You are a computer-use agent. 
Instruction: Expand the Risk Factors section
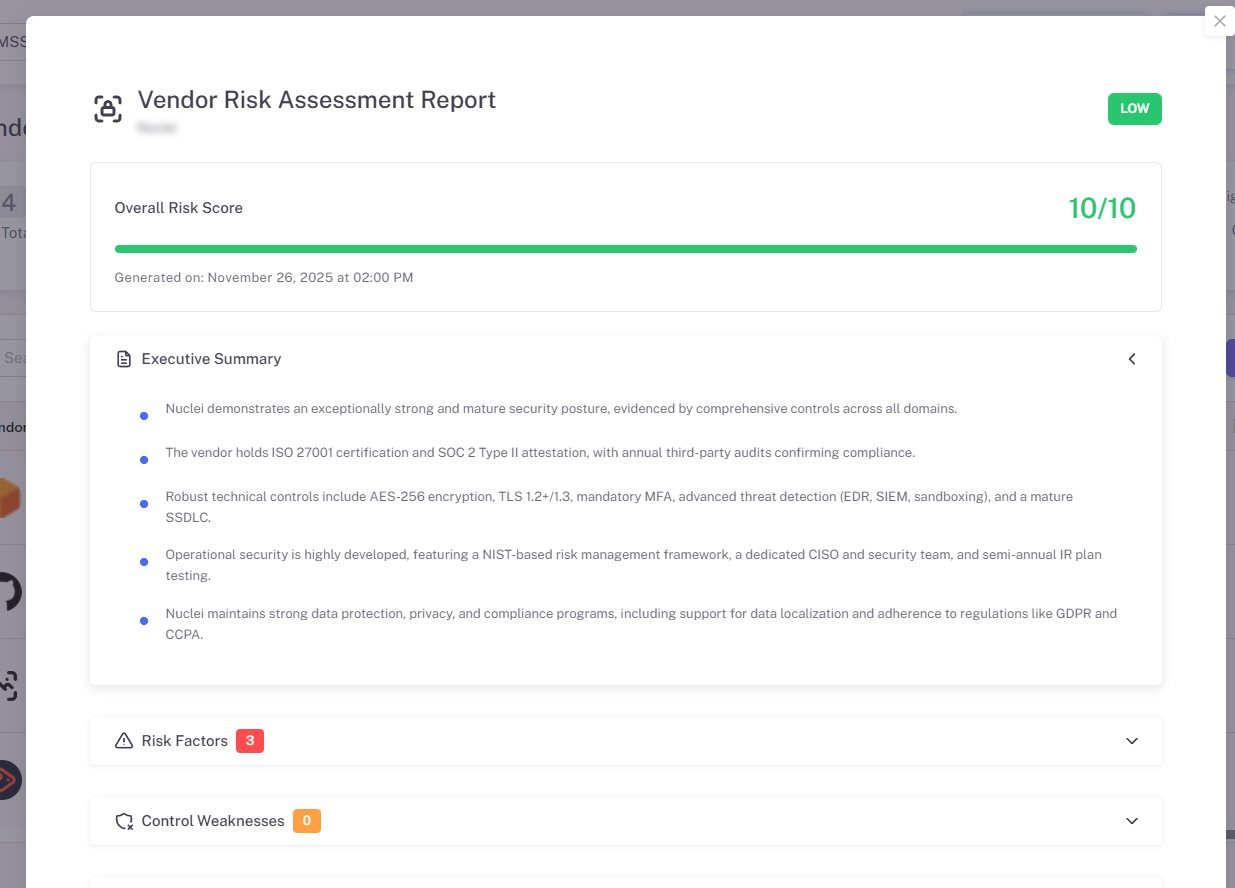click(1131, 741)
